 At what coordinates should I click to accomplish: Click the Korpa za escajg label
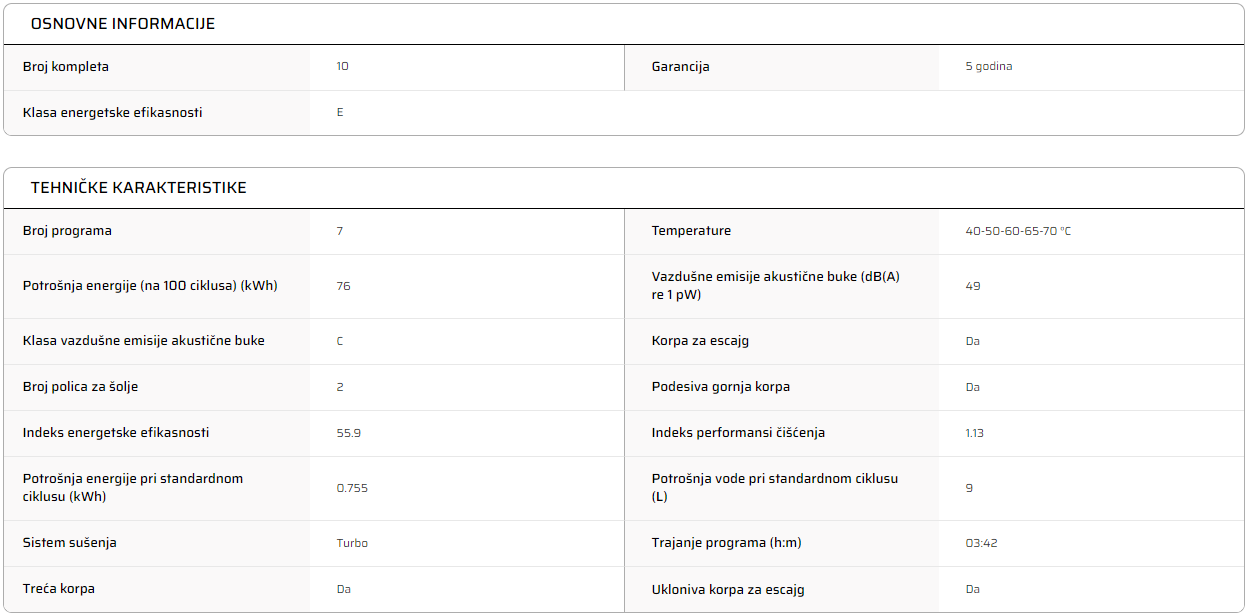pos(701,341)
